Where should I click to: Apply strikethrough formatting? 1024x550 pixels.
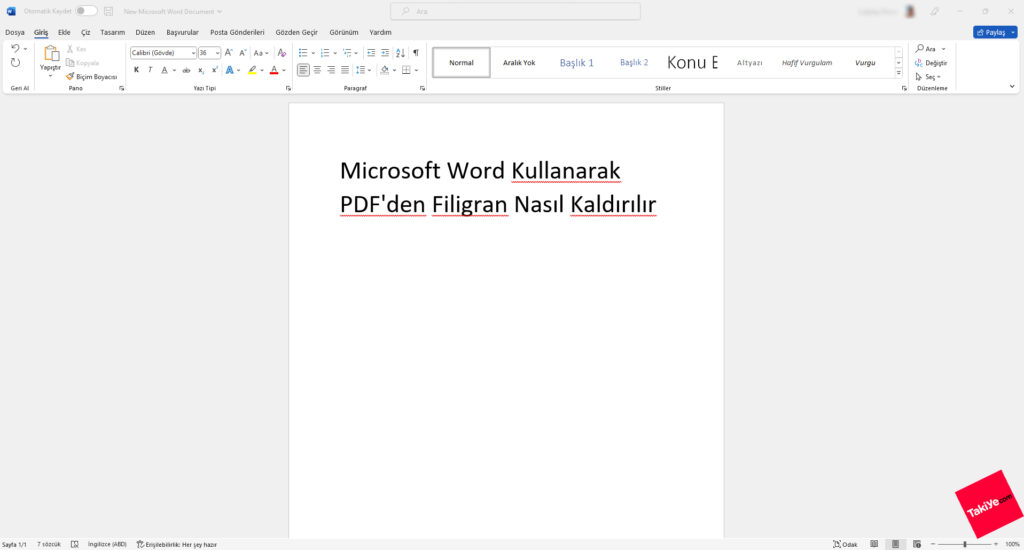tap(187, 70)
